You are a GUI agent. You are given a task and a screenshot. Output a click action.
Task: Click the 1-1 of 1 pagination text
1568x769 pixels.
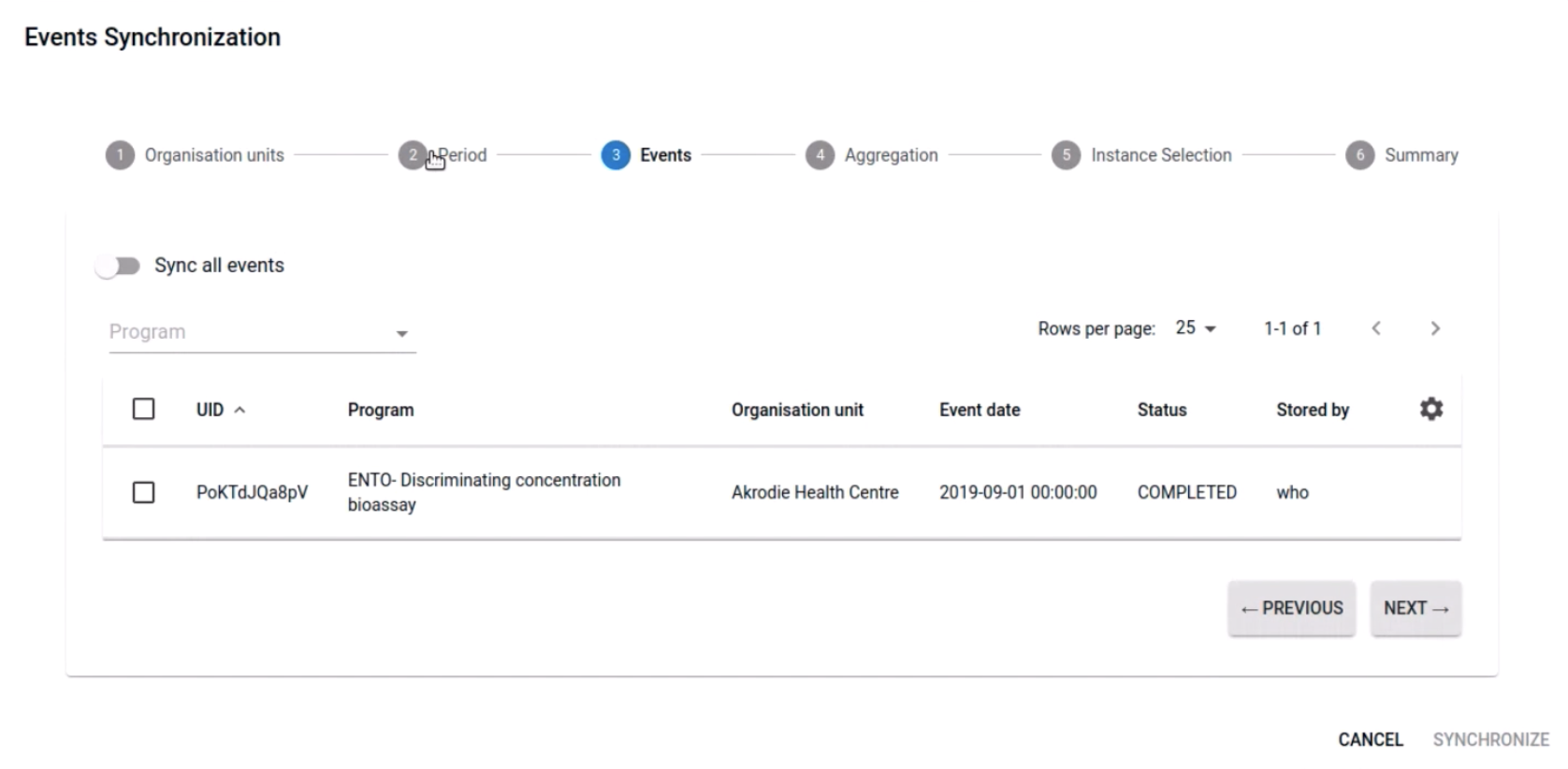pyautogui.click(x=1292, y=328)
